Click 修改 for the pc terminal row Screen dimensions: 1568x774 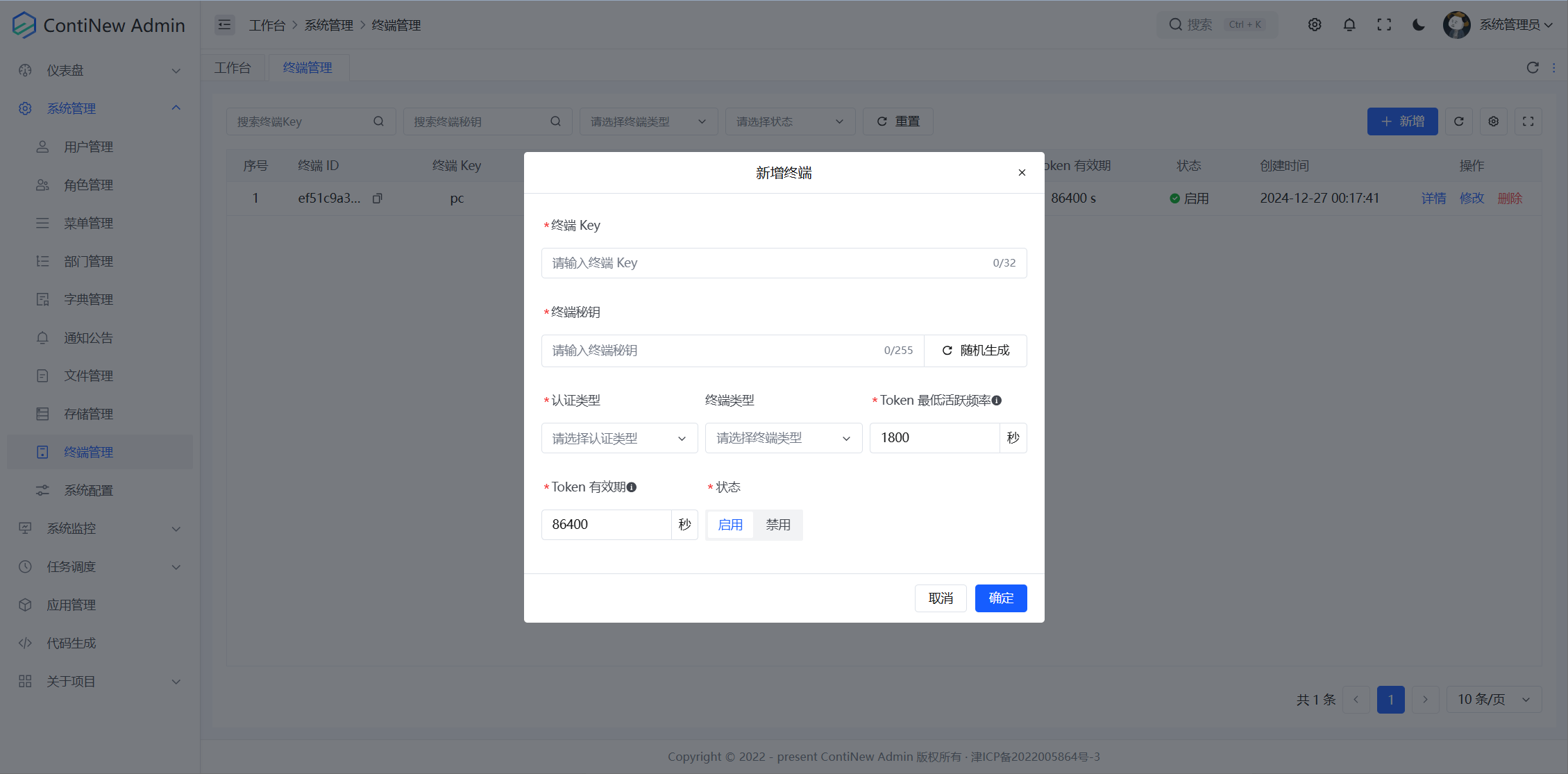click(1472, 199)
